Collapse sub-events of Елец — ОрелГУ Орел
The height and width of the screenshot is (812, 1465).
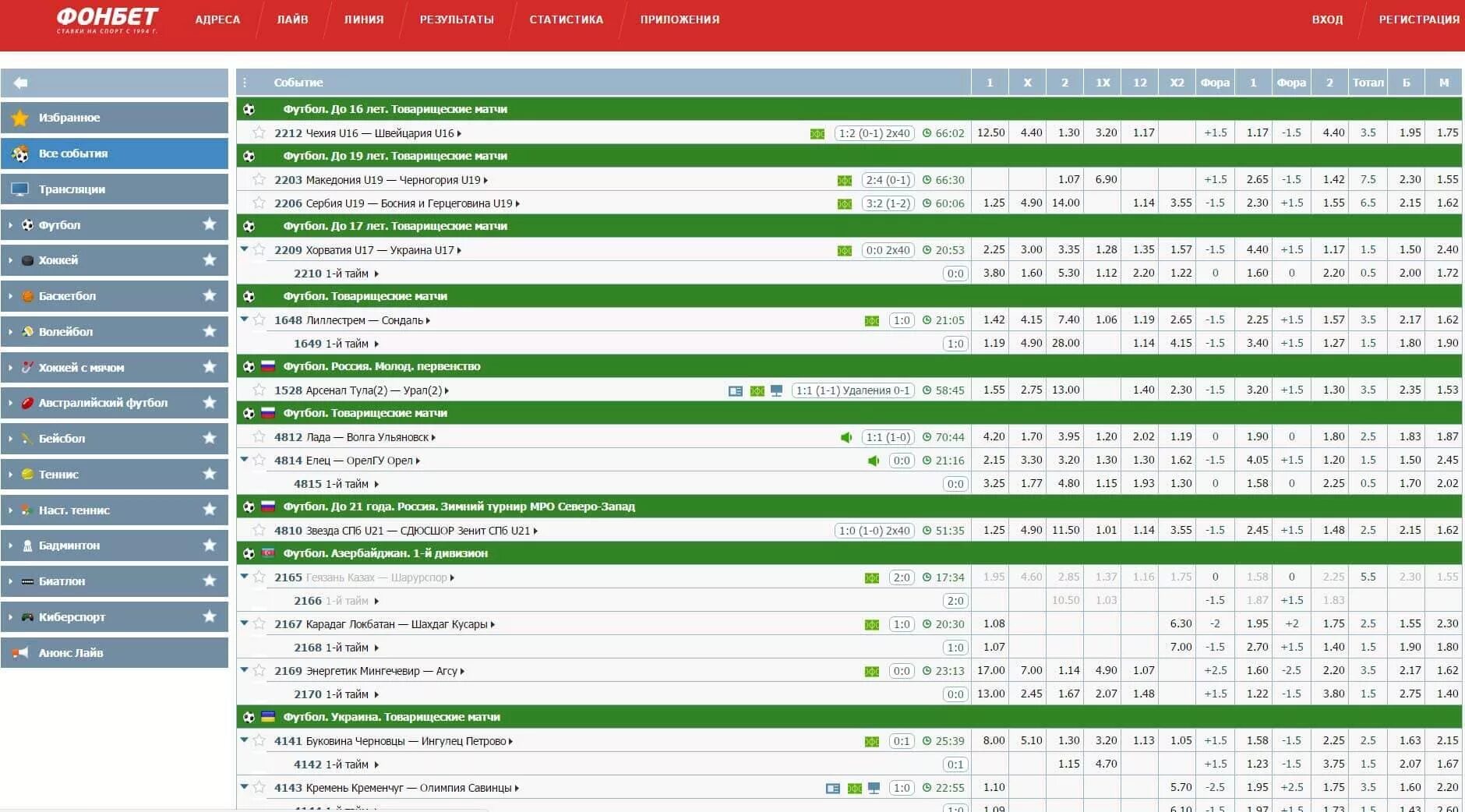(x=244, y=460)
